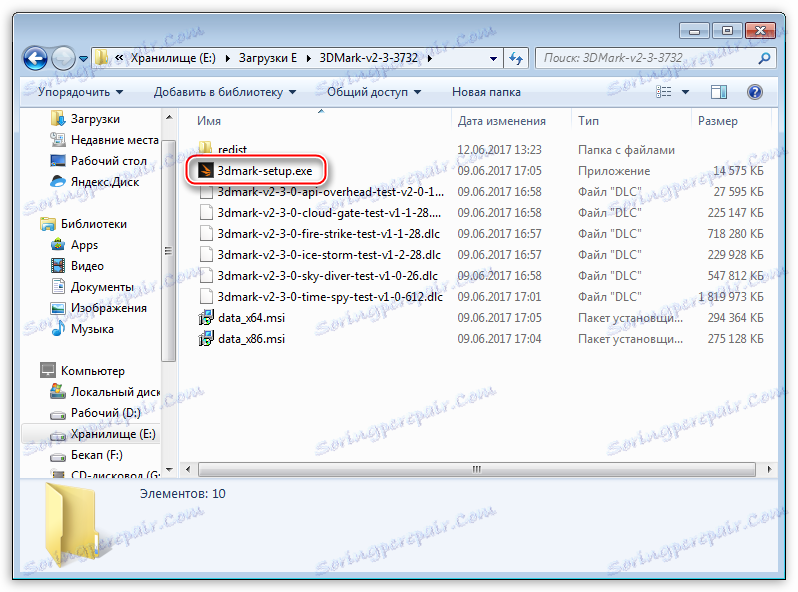Image resolution: width=798 pixels, height=592 pixels.
Task: Select 3dmark-v2-3-0-sky-diver-test-v1-0-26.dlc
Action: [319, 276]
